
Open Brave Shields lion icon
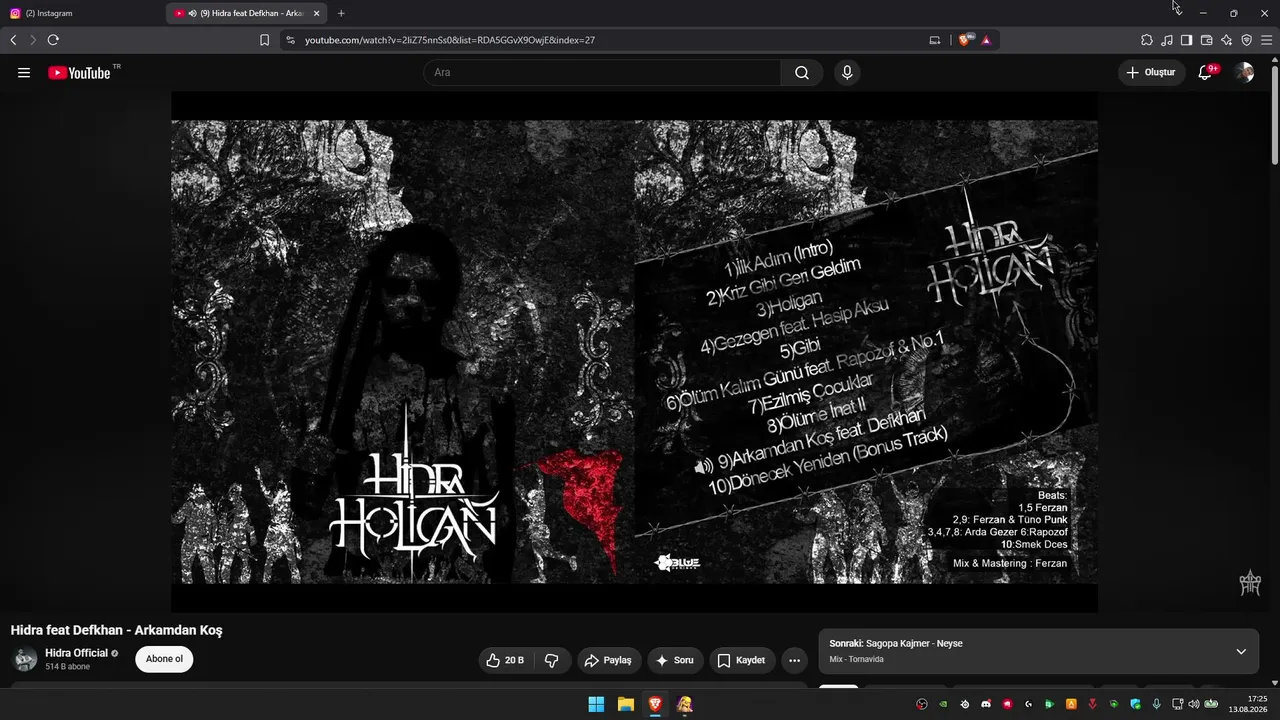point(965,40)
